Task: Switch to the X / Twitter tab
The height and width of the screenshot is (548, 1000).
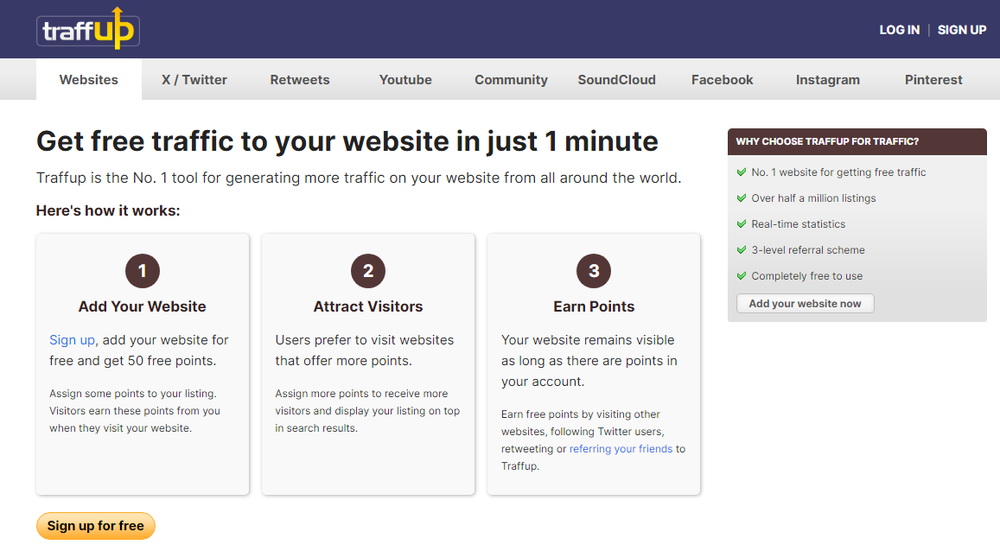Action: click(x=194, y=80)
